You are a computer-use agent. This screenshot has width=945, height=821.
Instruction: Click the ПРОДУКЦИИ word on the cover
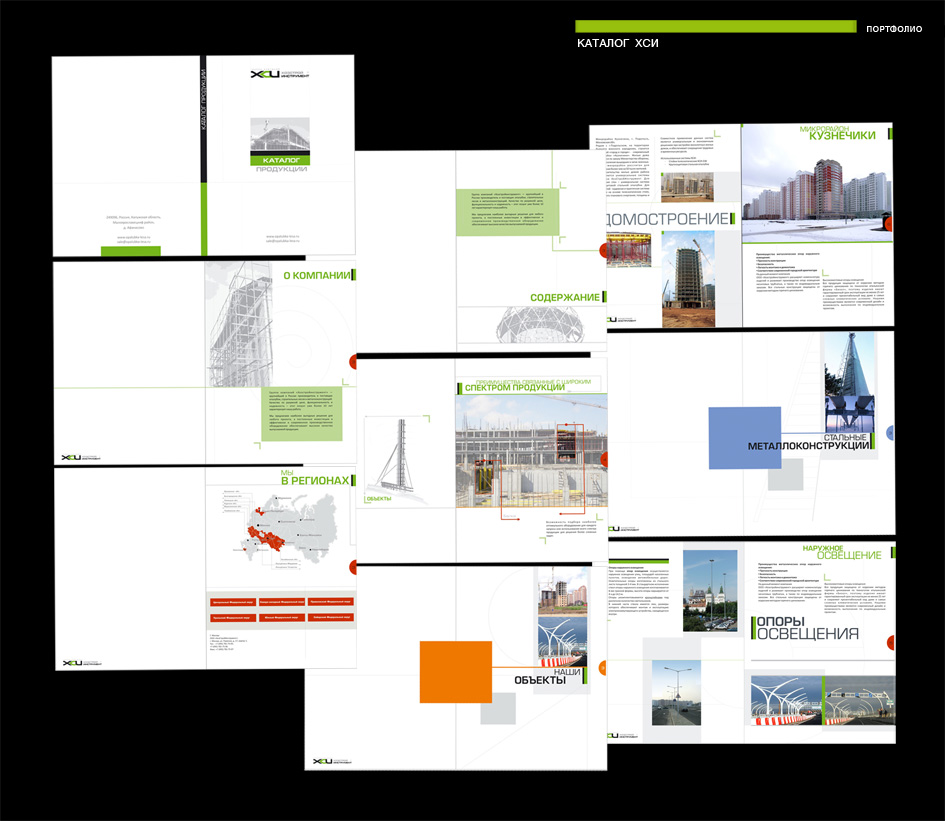[x=281, y=169]
